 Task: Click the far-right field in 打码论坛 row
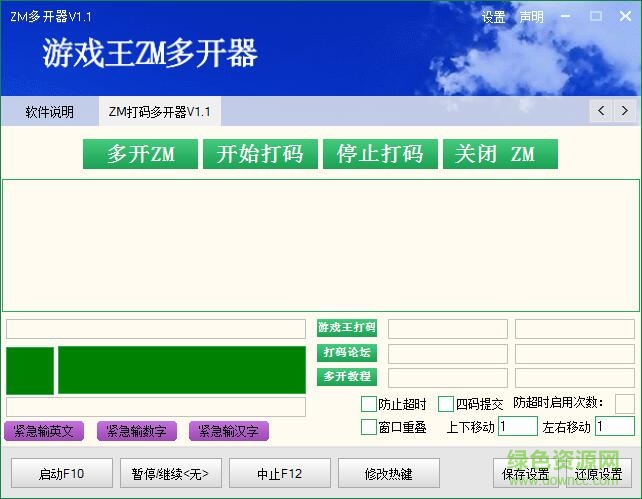point(575,354)
